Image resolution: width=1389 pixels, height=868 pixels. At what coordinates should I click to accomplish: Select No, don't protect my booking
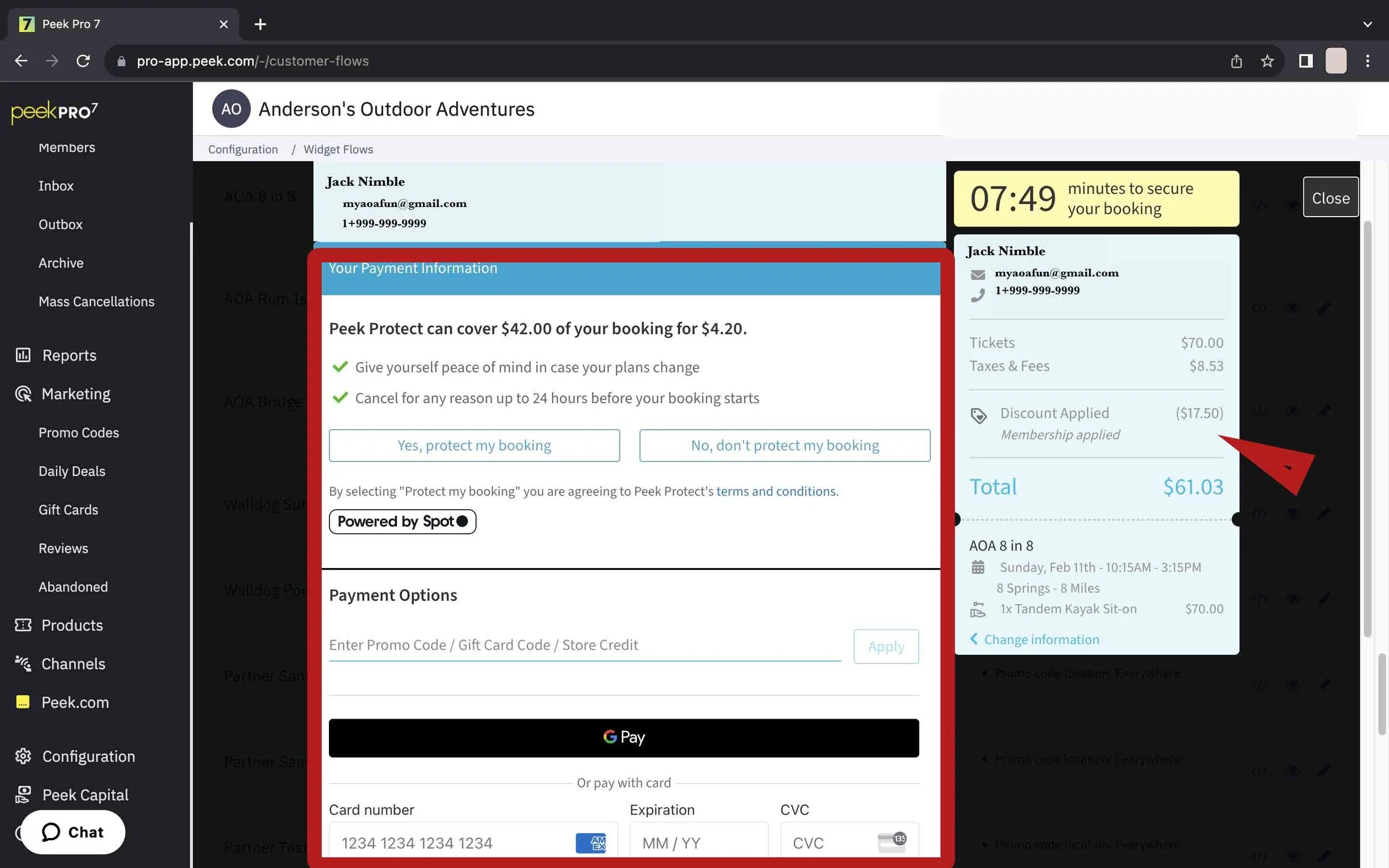coord(785,445)
